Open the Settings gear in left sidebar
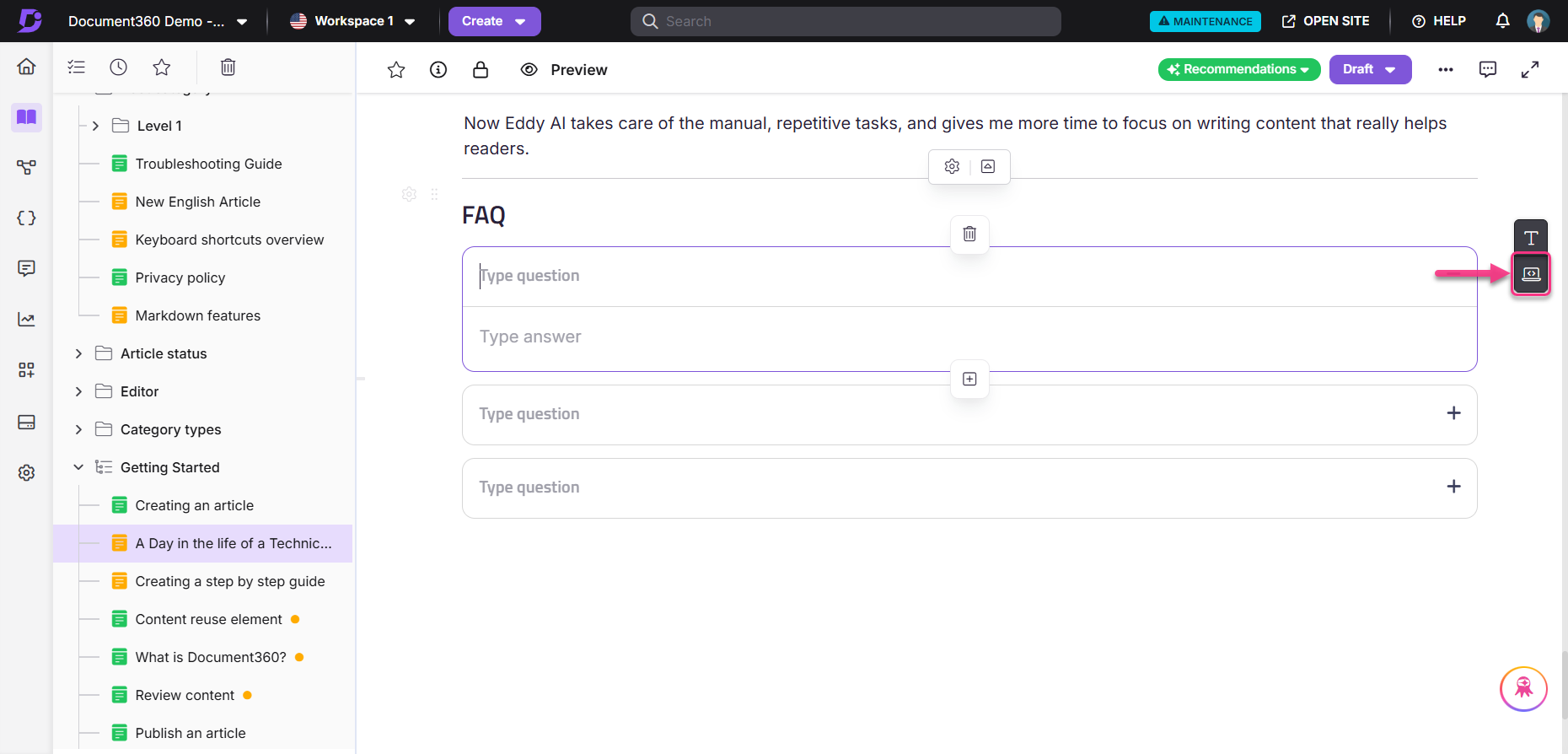The width and height of the screenshot is (1568, 754). coord(26,472)
